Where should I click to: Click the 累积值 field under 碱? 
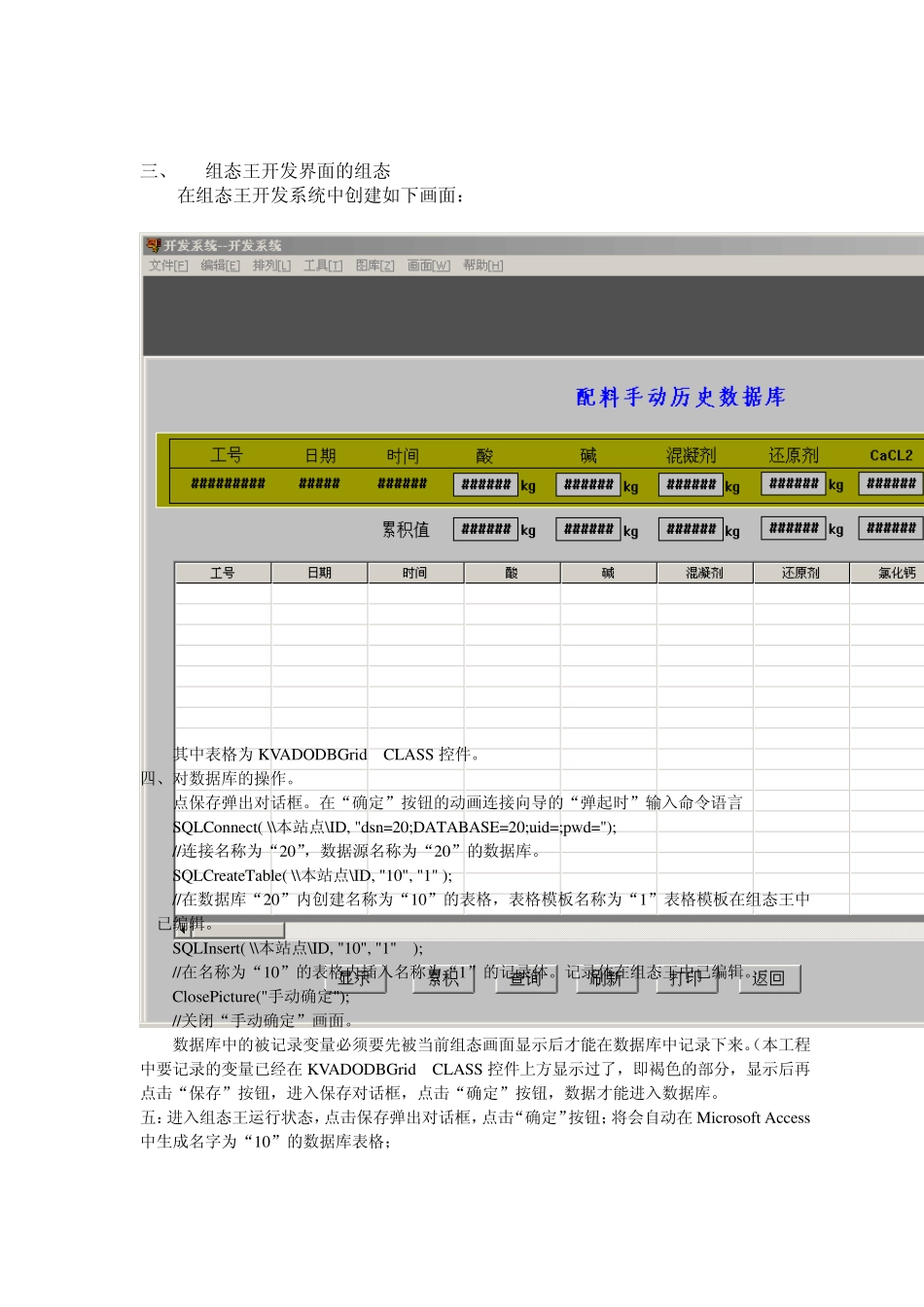pos(588,529)
